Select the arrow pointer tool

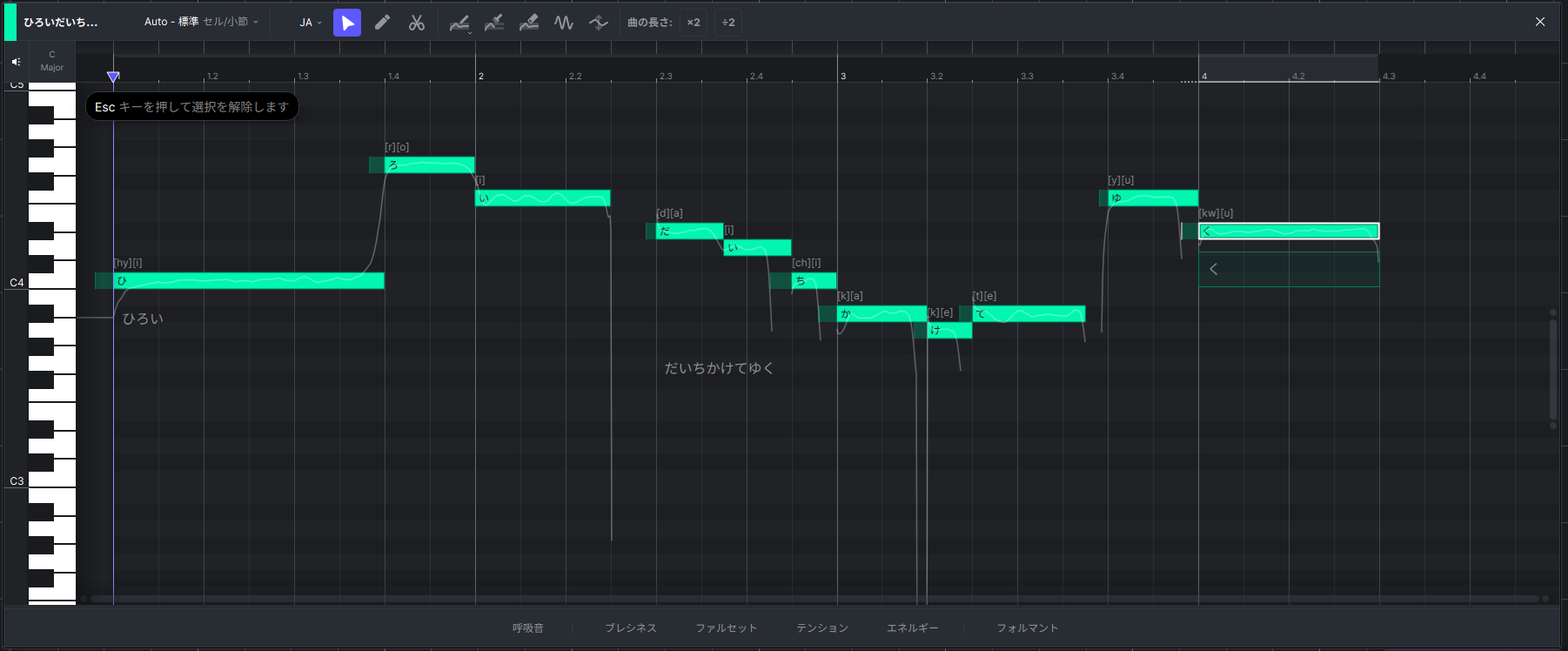click(x=347, y=23)
